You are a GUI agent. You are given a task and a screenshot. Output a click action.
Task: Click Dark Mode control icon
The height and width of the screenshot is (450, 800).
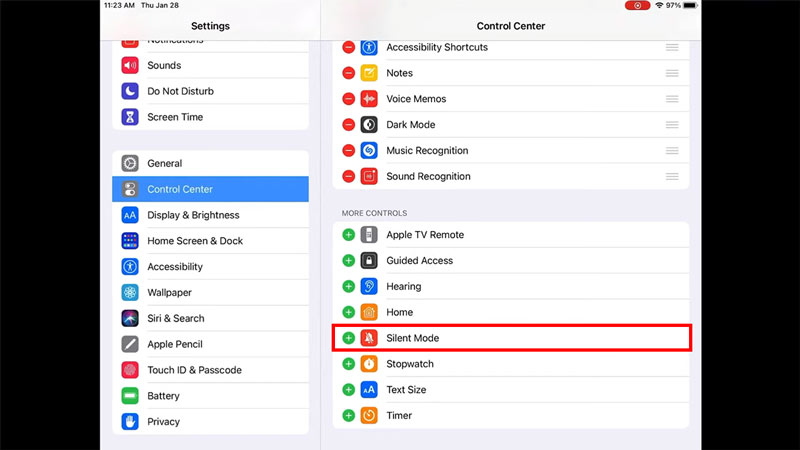(x=369, y=124)
